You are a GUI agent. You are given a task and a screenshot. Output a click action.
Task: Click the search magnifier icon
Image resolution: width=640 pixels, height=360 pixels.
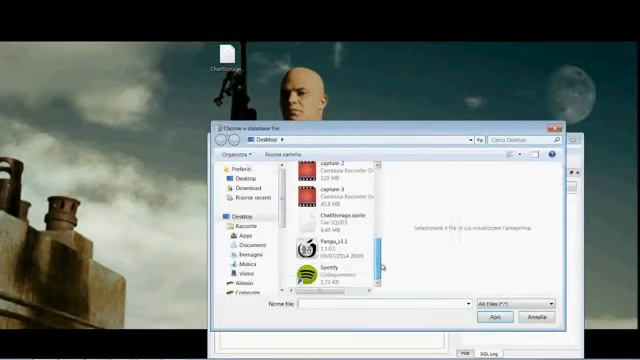pos(557,140)
